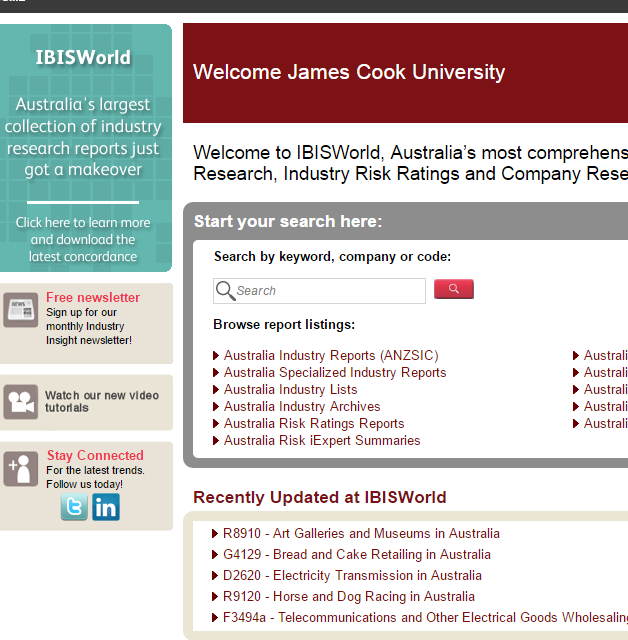Screen dimensions: 628x640
Task: Open R8910 Art Galleries and Museums report
Action: pyautogui.click(x=361, y=533)
